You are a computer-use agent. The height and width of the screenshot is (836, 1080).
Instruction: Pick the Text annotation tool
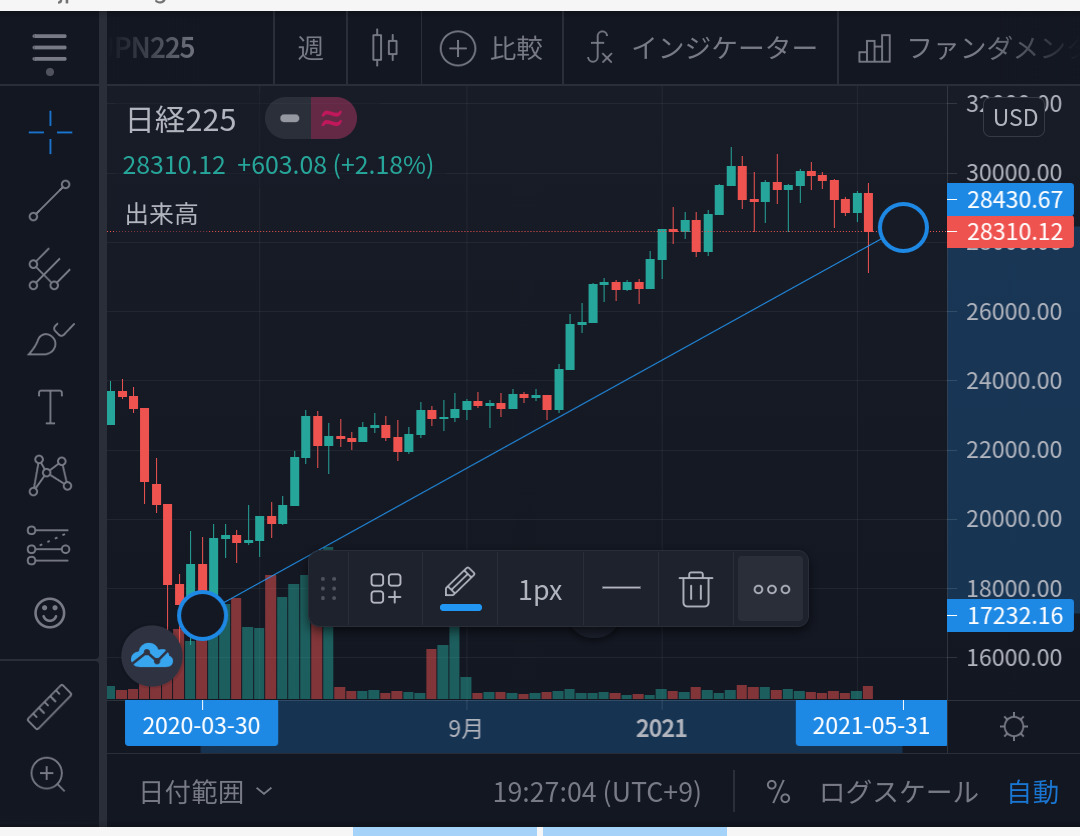click(49, 407)
